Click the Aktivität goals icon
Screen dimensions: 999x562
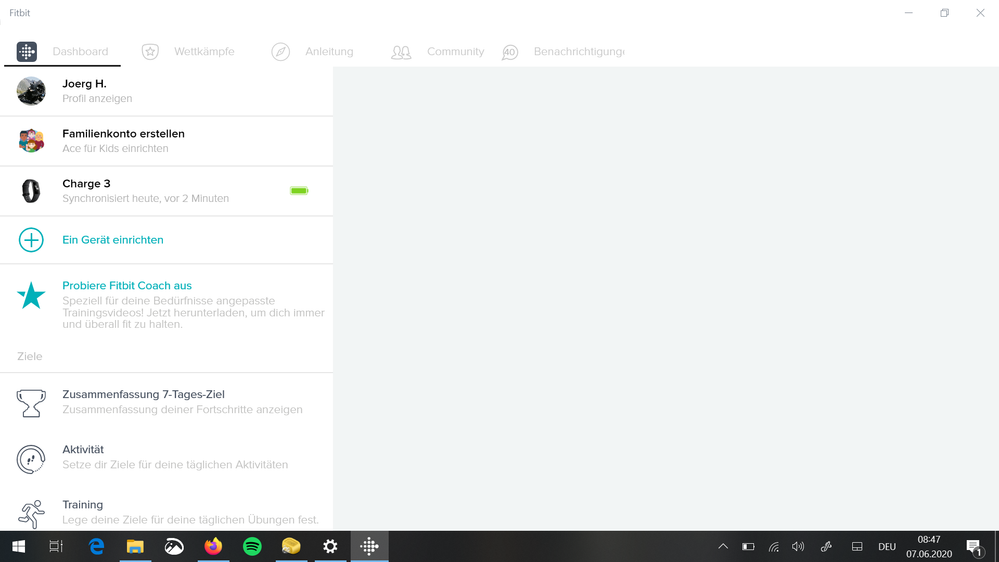(31, 458)
